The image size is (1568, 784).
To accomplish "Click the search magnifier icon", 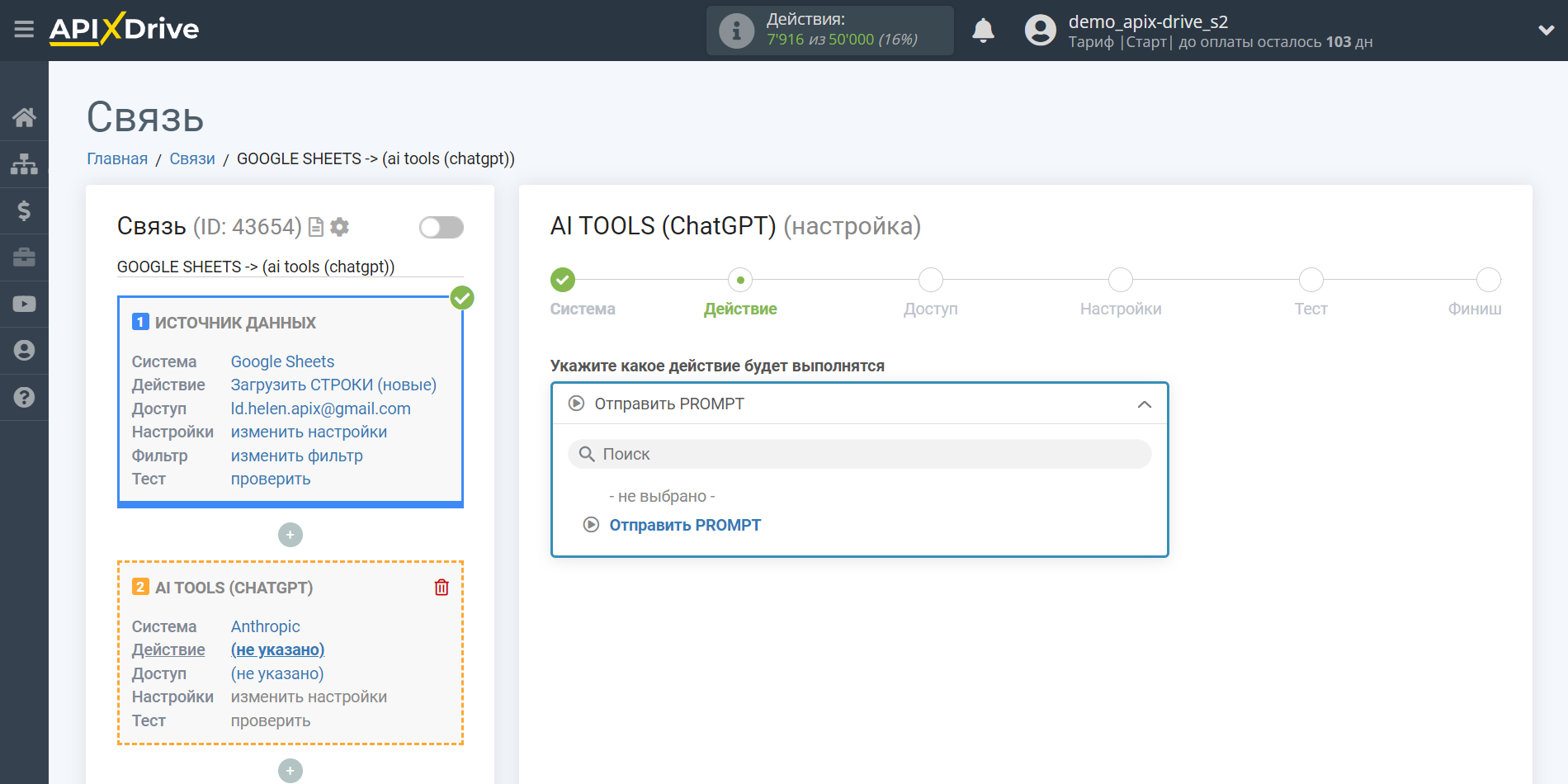I will point(587,454).
